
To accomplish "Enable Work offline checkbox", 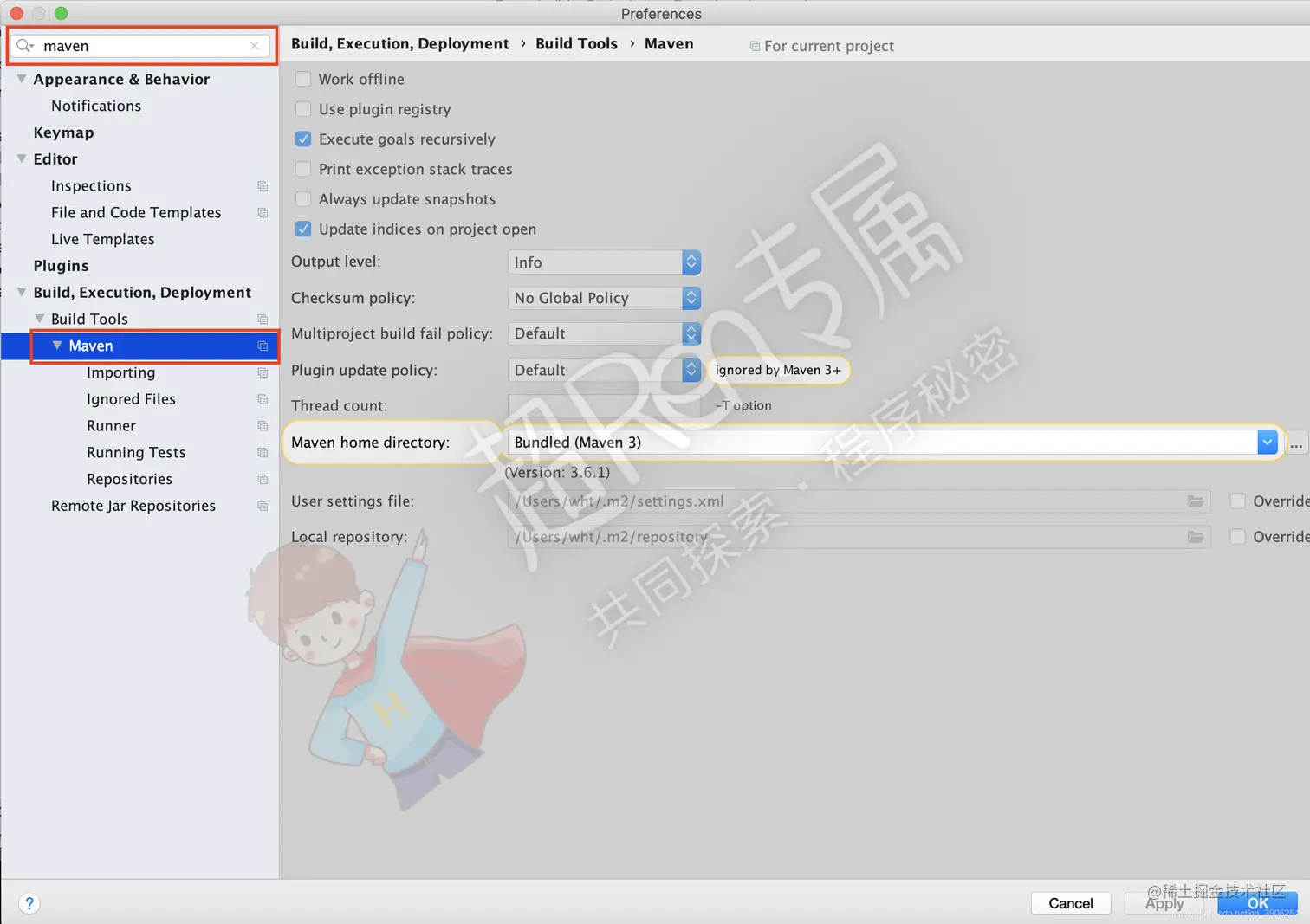I will 303,79.
